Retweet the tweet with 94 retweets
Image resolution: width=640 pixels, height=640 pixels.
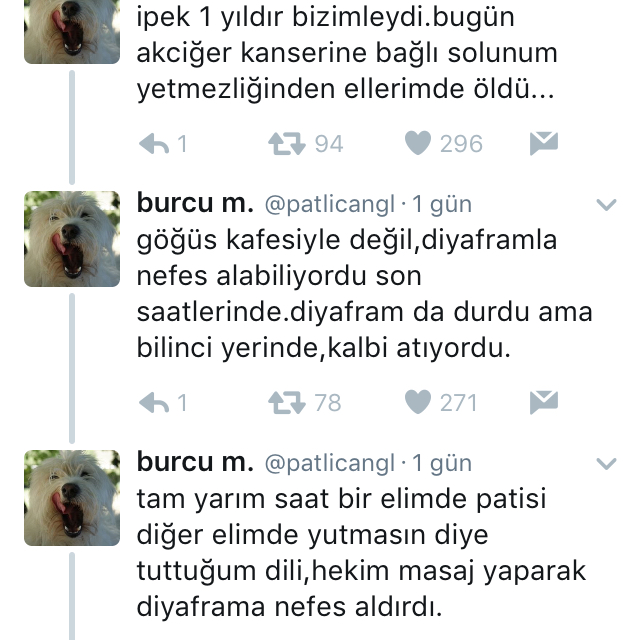coord(287,144)
